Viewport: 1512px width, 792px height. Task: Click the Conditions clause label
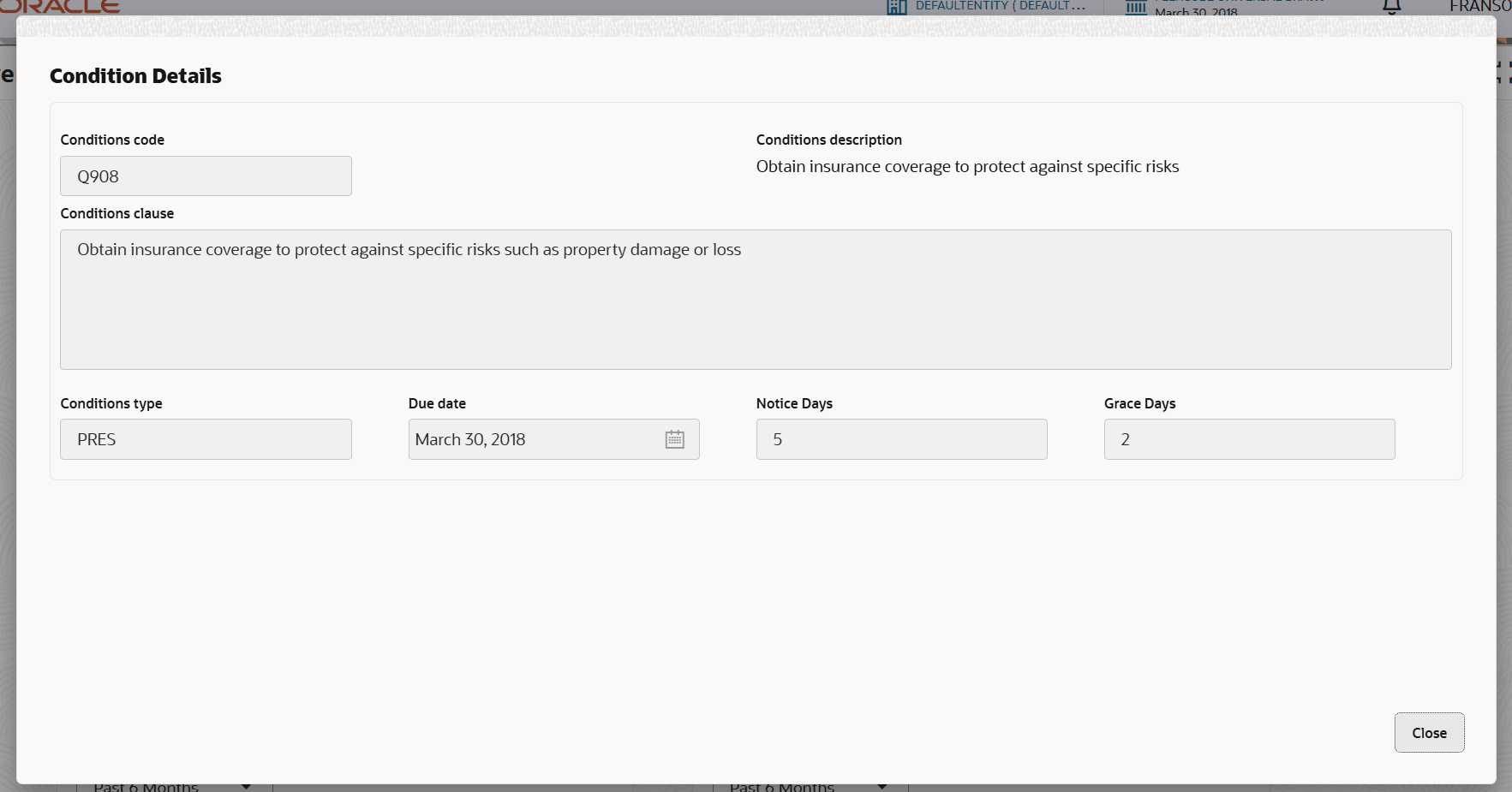pos(117,214)
